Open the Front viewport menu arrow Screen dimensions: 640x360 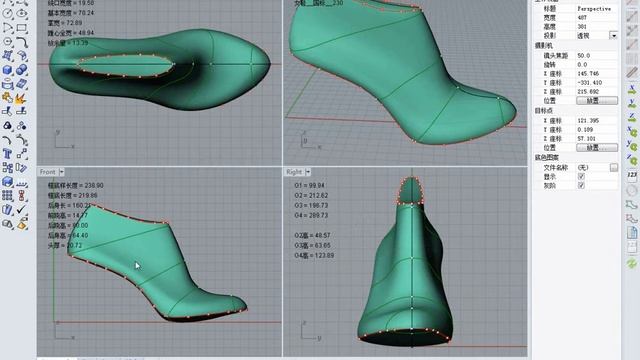tap(62, 172)
